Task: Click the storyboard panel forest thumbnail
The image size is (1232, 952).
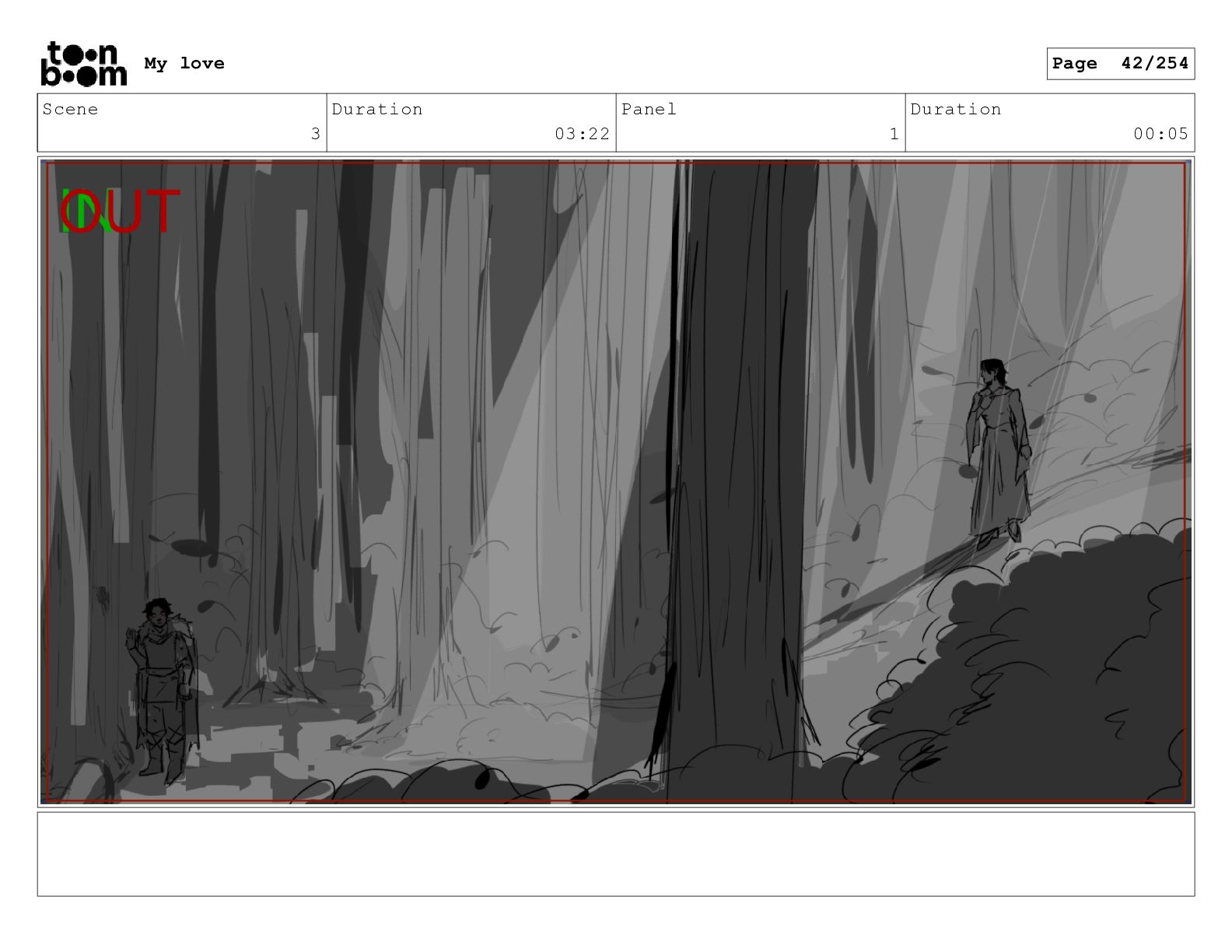Action: 616,481
